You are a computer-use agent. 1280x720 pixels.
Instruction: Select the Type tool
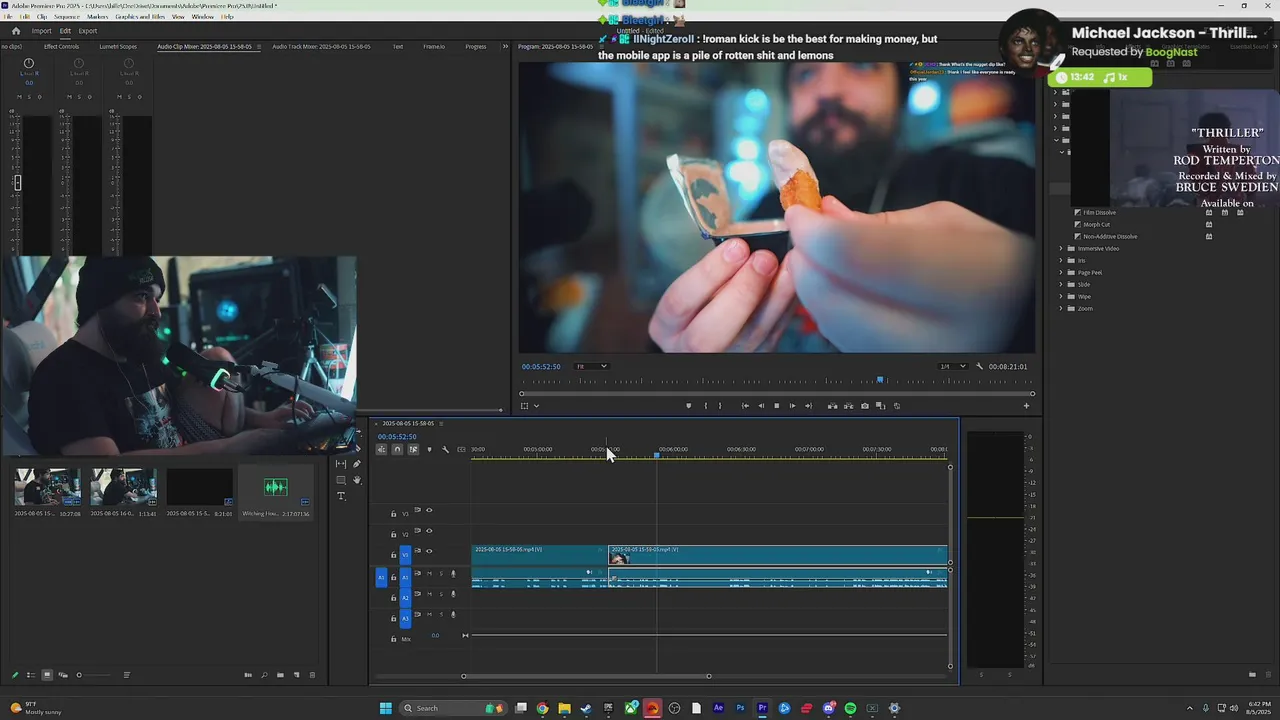click(341, 496)
